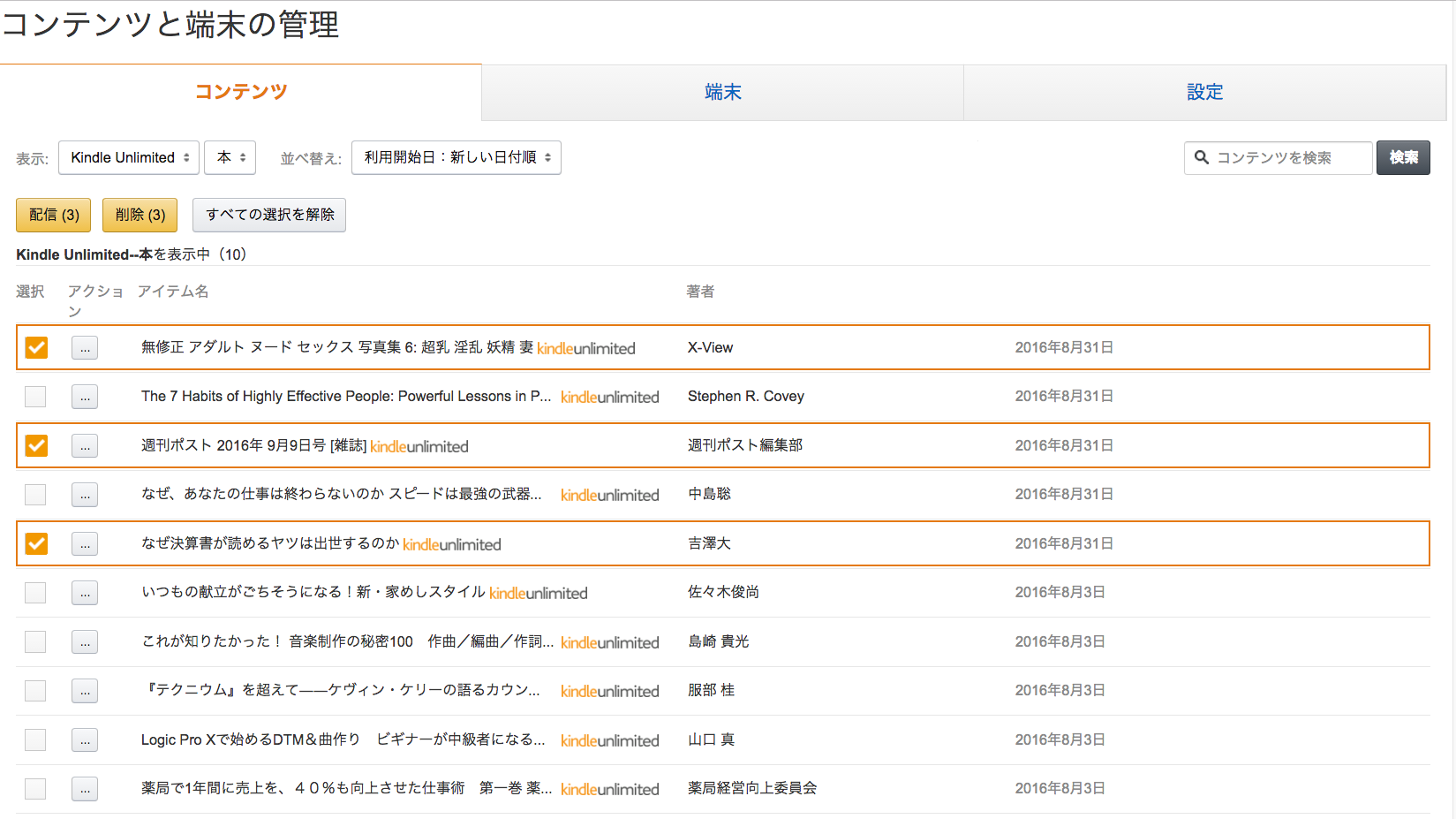Tick the checkbox for 中島聡's book
The image size is (1456, 819).
pos(35,495)
